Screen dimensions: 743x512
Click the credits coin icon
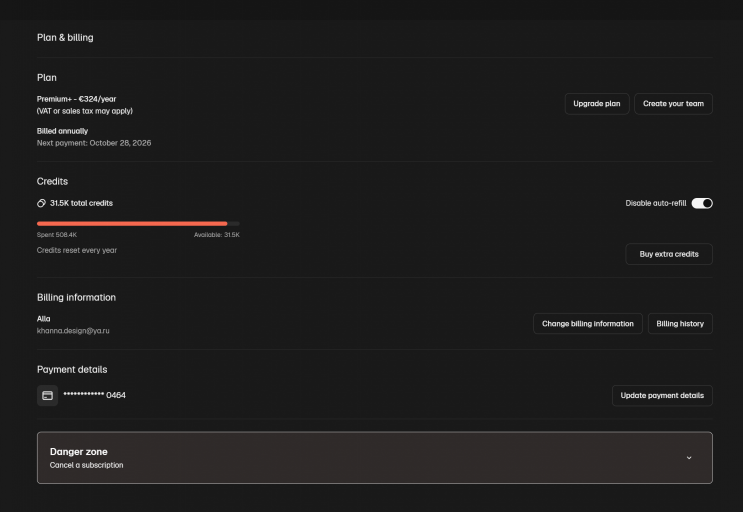[x=42, y=203]
